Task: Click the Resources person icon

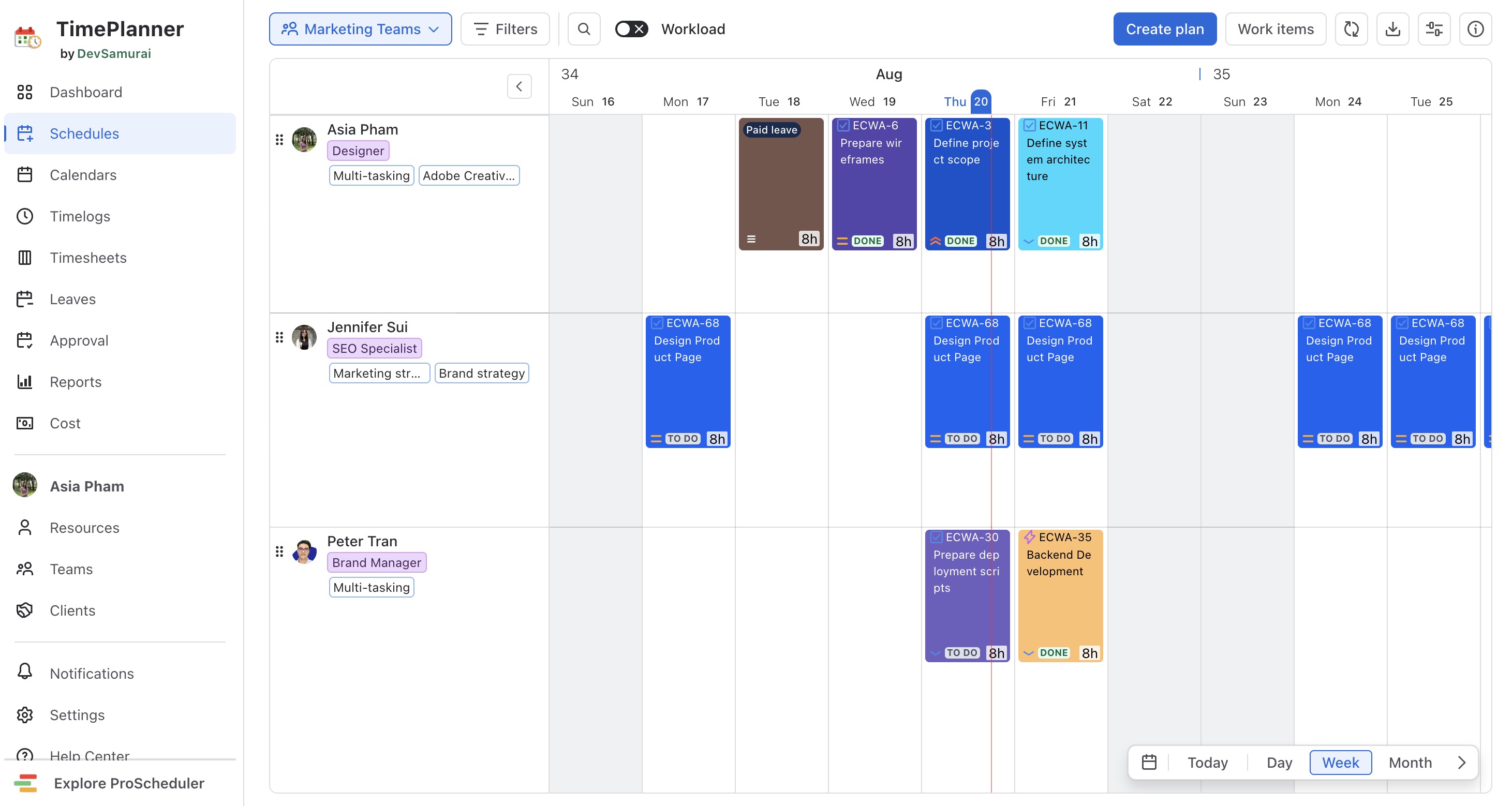Action: 25,528
